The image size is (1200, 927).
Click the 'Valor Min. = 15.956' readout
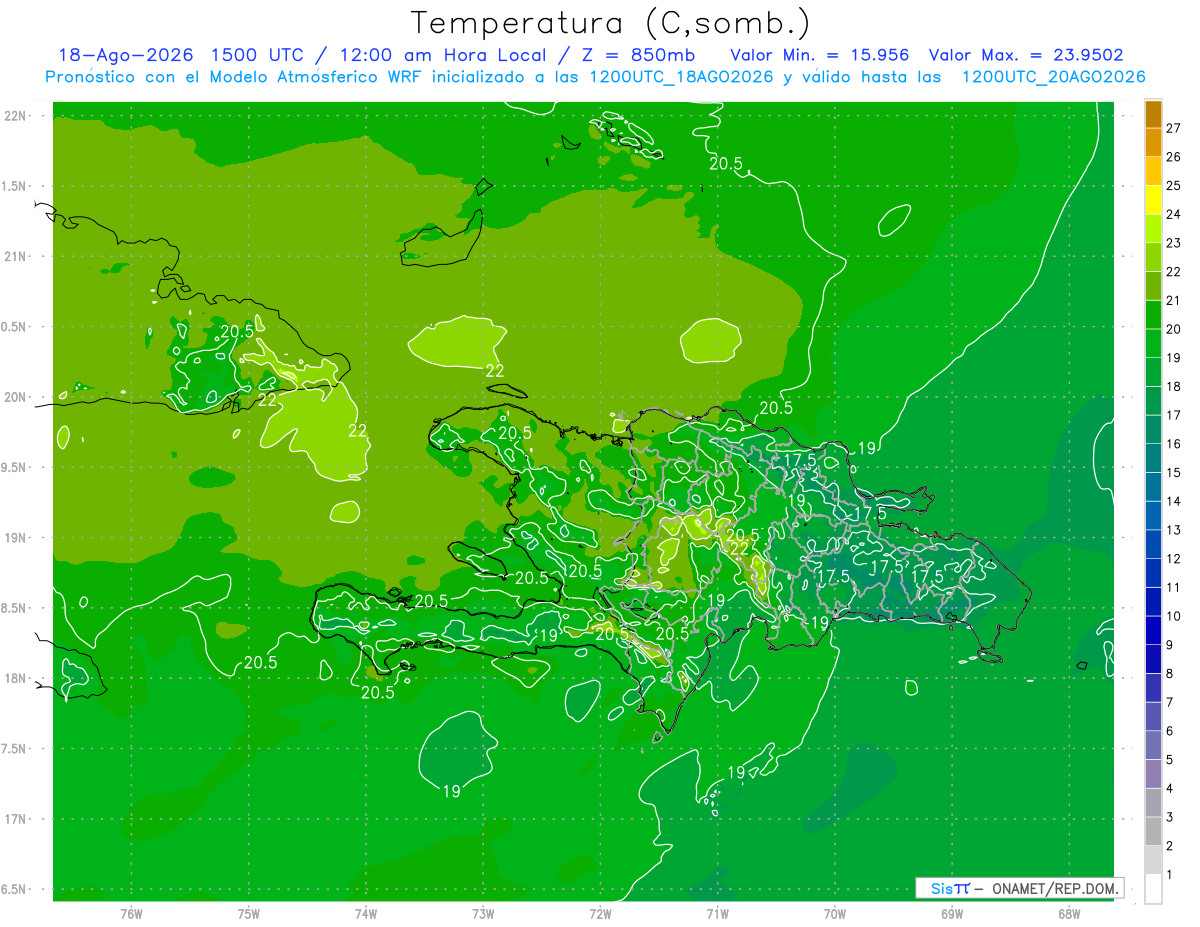click(x=819, y=55)
